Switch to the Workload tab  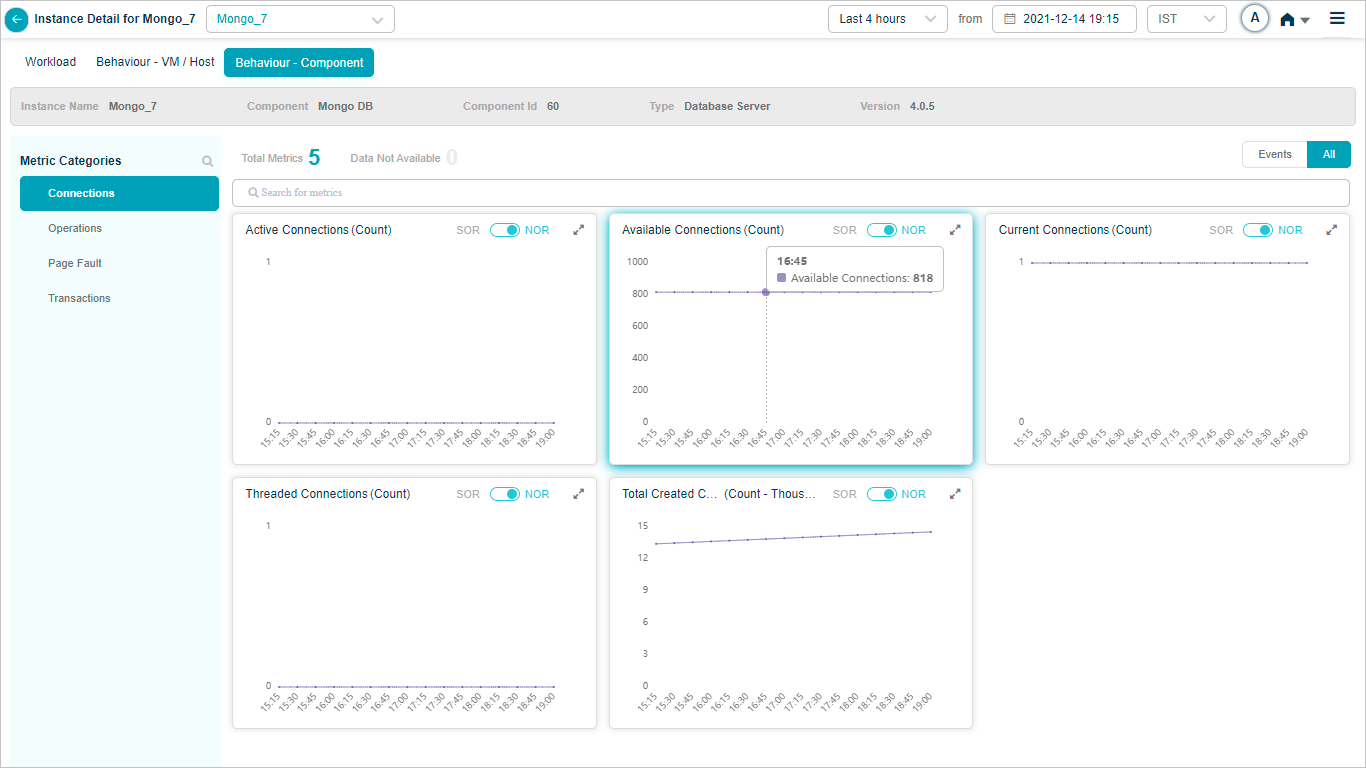coord(50,62)
